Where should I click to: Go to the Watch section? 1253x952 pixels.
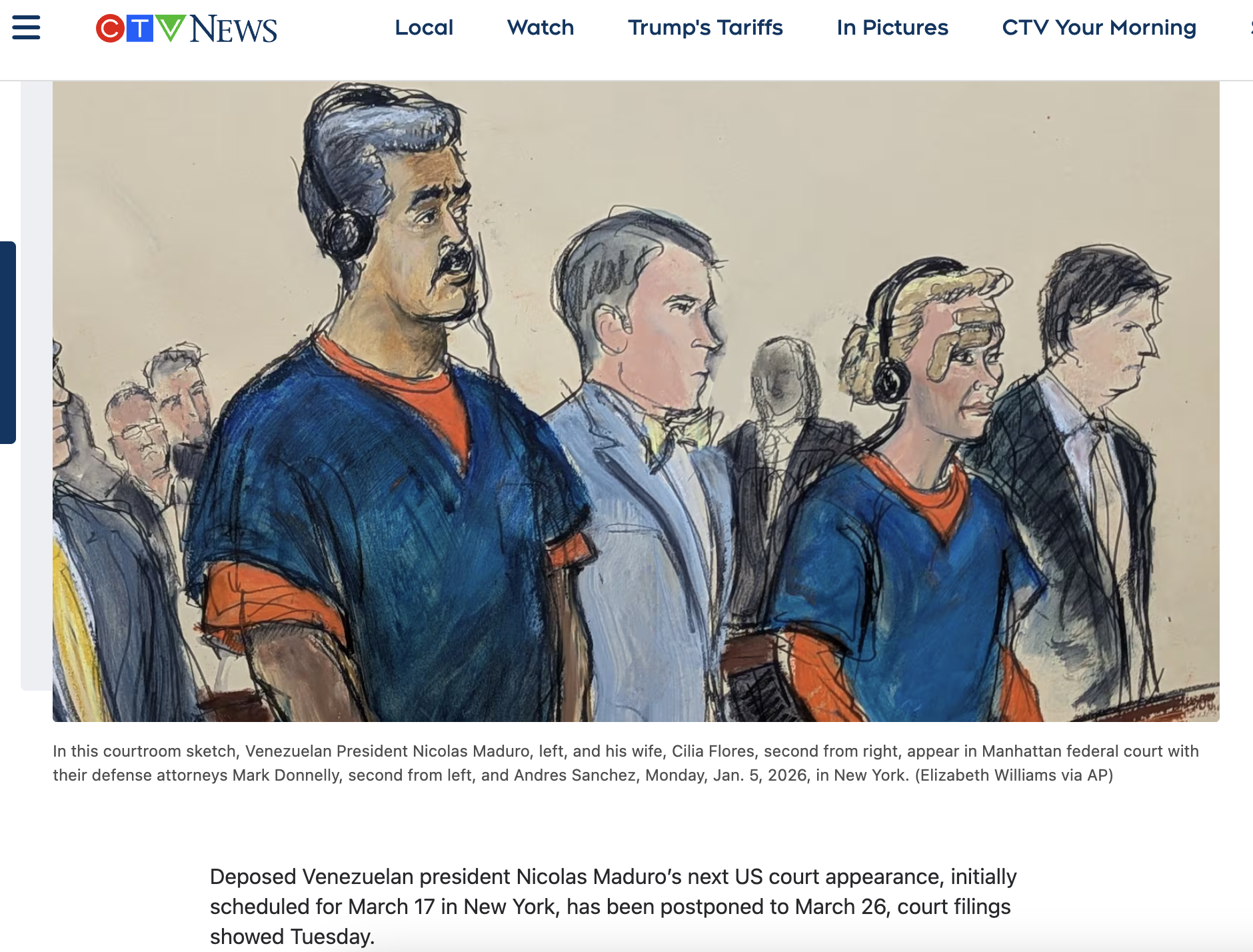(541, 27)
